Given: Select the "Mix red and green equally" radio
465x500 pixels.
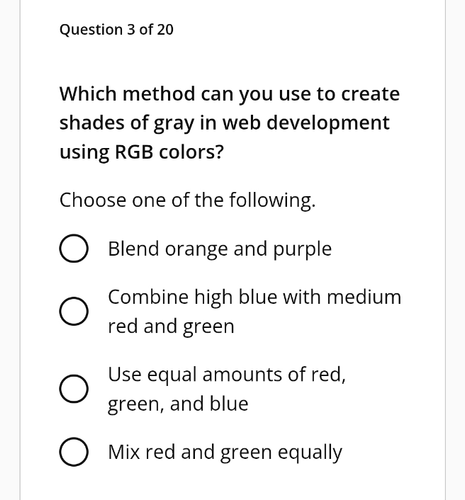Looking at the screenshot, I should [x=74, y=452].
